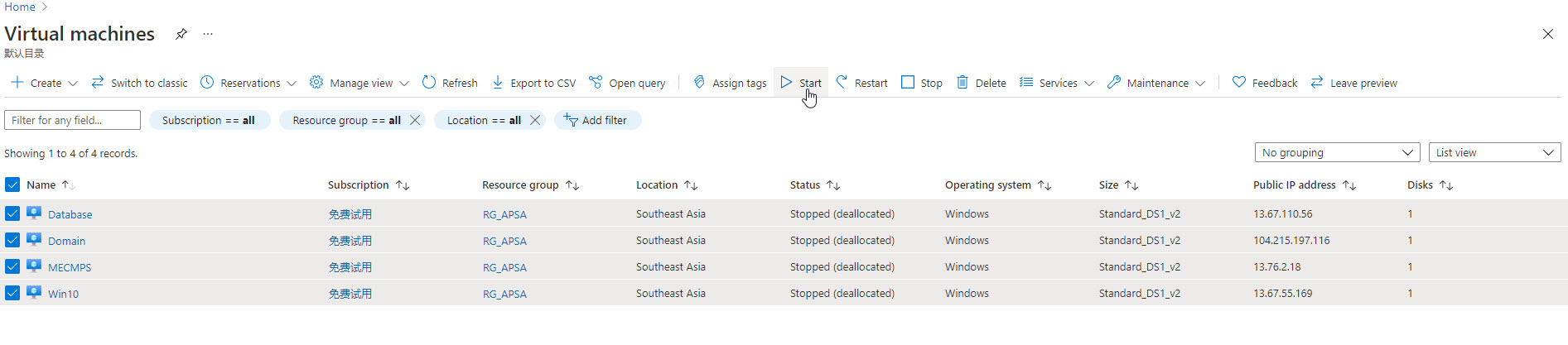Delete the selected virtual machines
This screenshot has width=1568, height=345.
982,83
